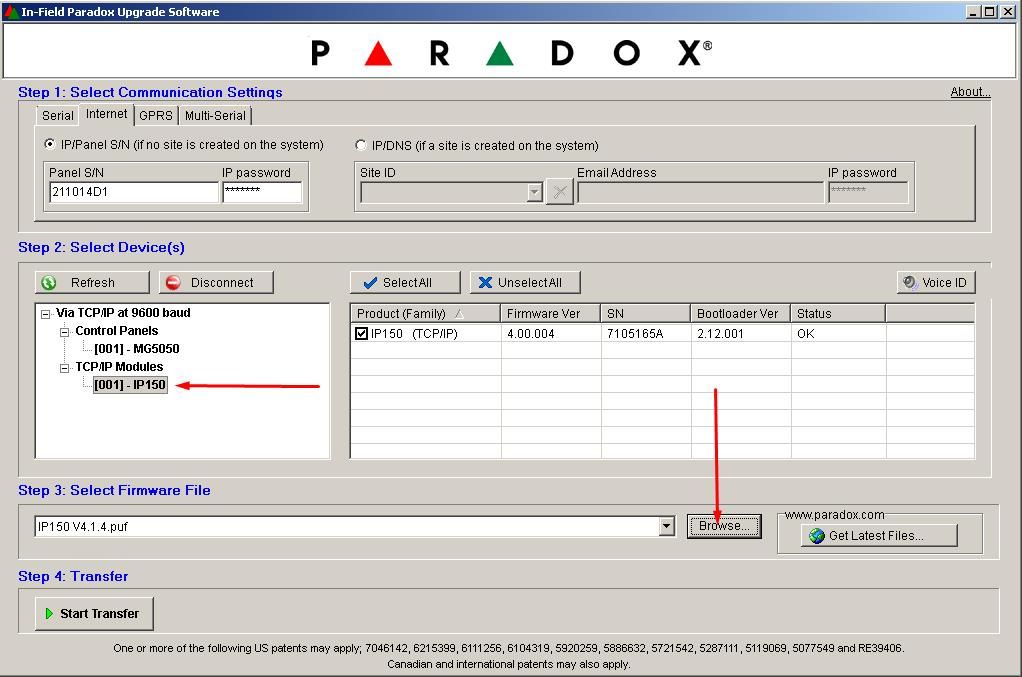The image size is (1022, 677).
Task: Click the Disconnect button
Action: (x=216, y=282)
